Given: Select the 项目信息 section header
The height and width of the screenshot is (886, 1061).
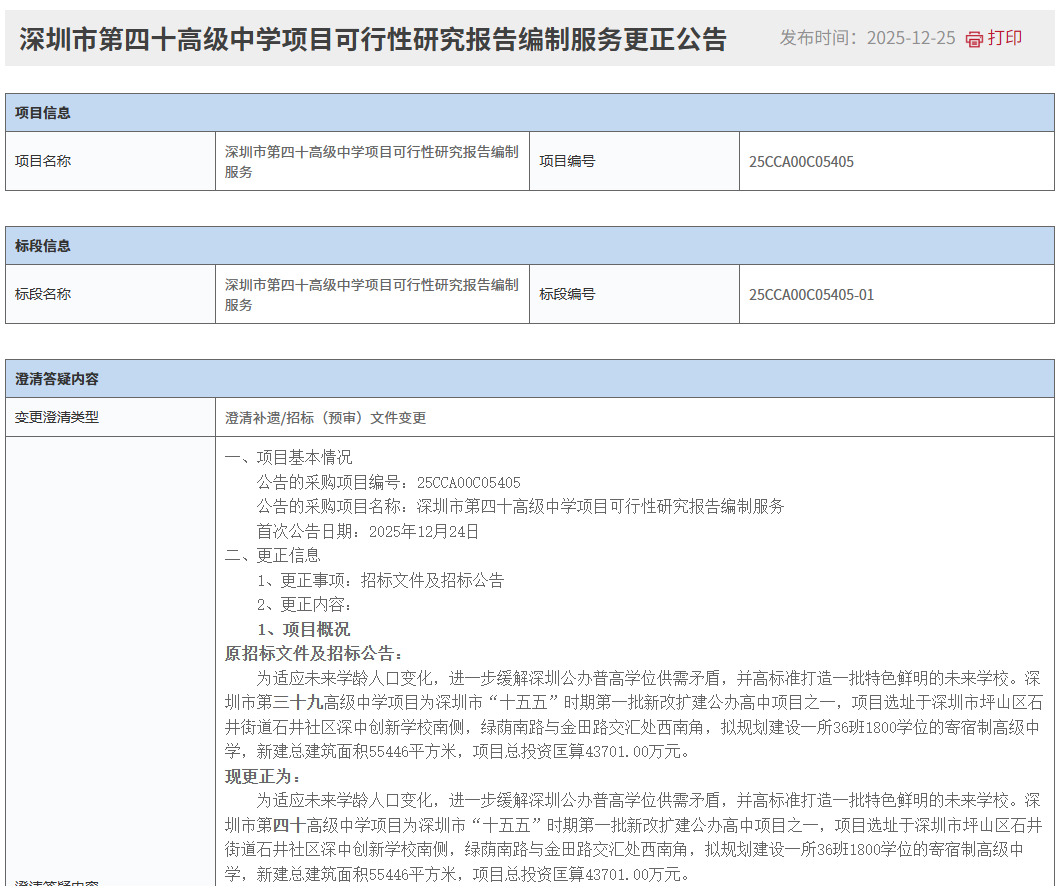Looking at the screenshot, I should coord(43,113).
